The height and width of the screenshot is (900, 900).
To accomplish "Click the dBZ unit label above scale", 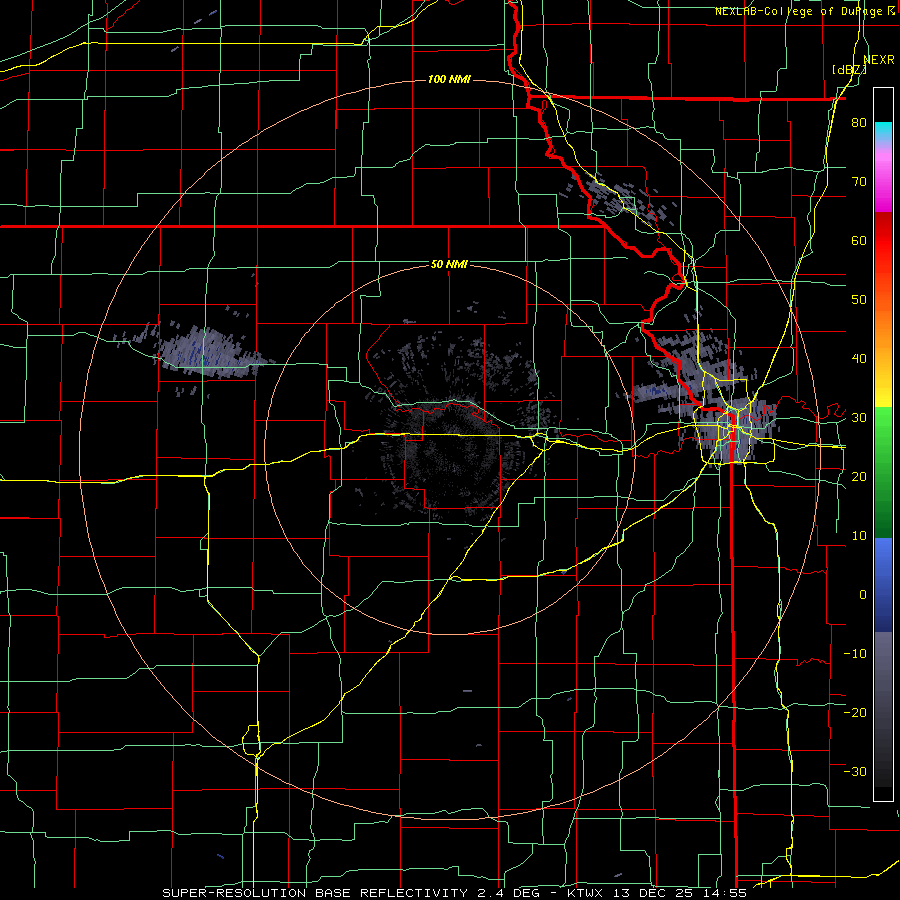I will 849,70.
